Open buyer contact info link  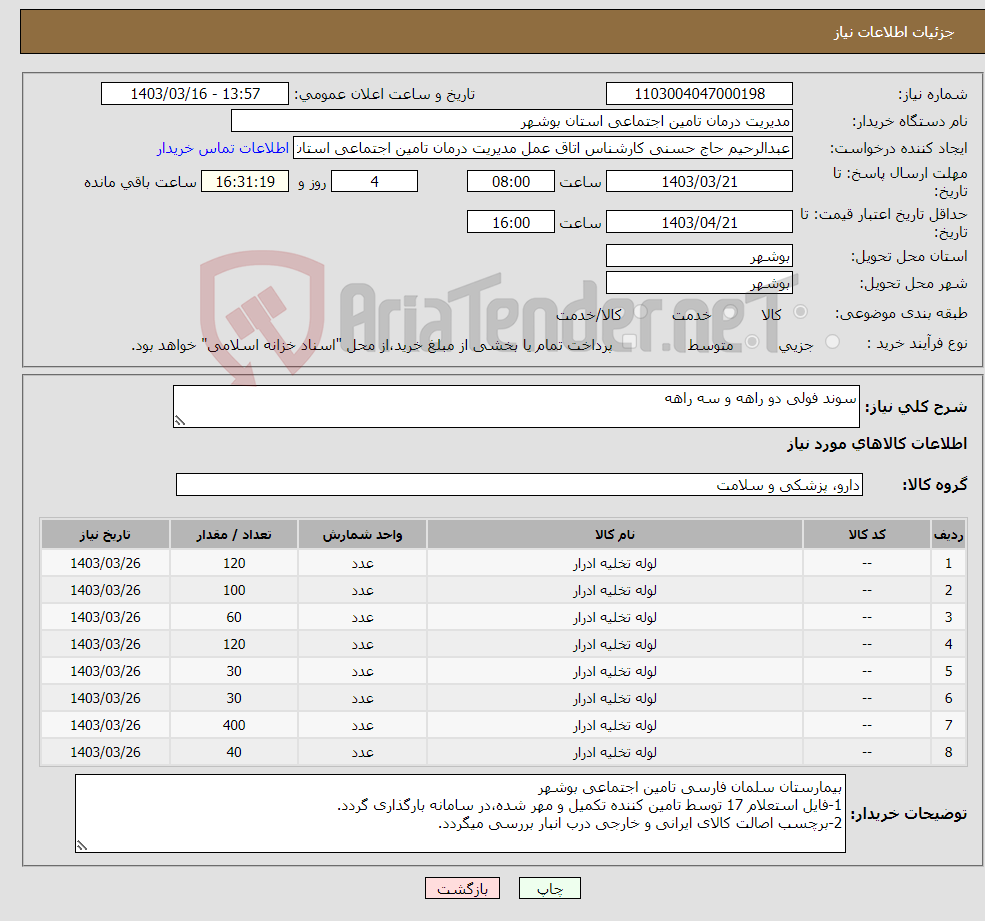point(223,148)
